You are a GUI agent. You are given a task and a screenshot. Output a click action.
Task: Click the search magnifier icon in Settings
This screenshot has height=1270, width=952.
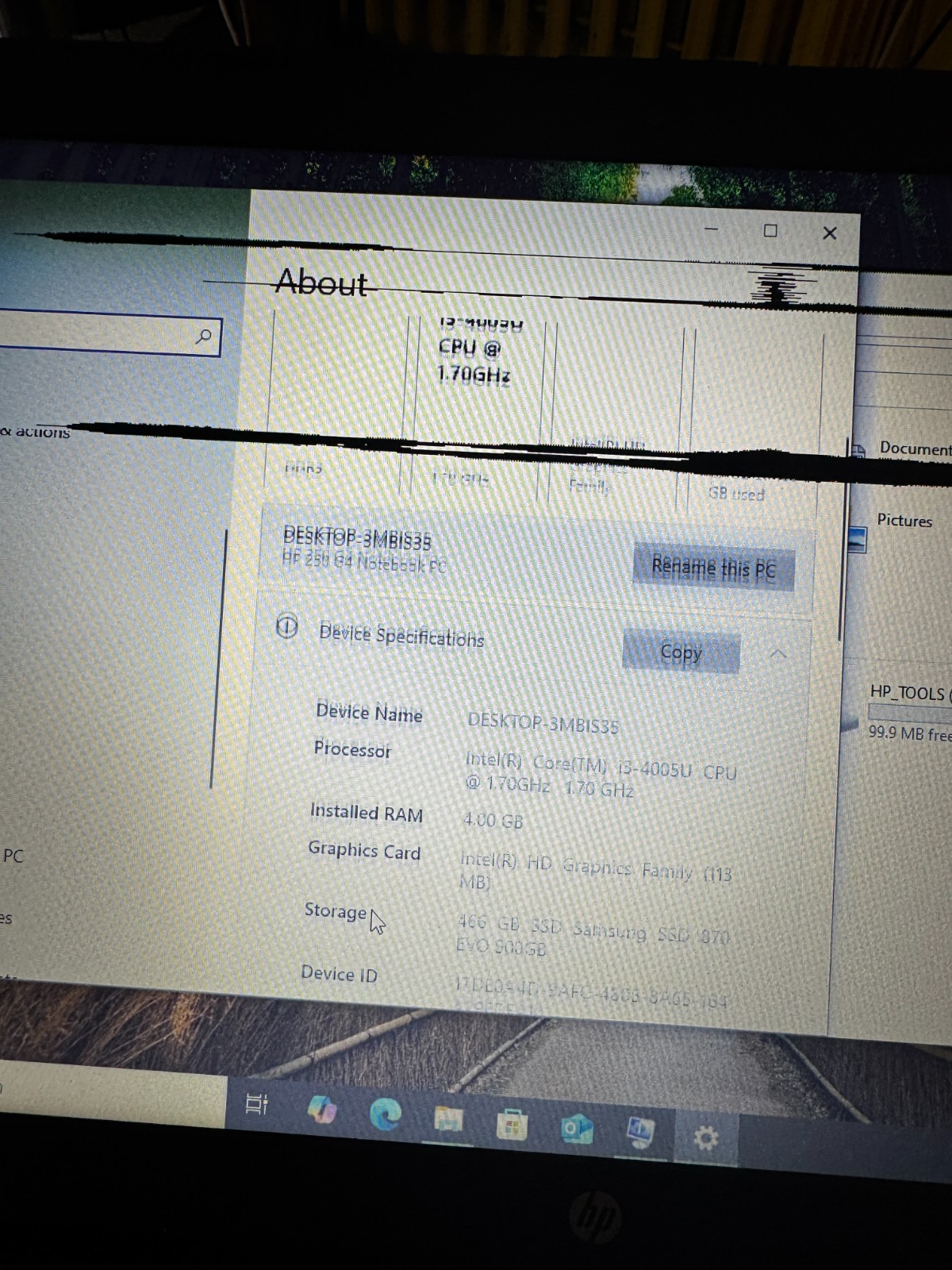(x=204, y=337)
